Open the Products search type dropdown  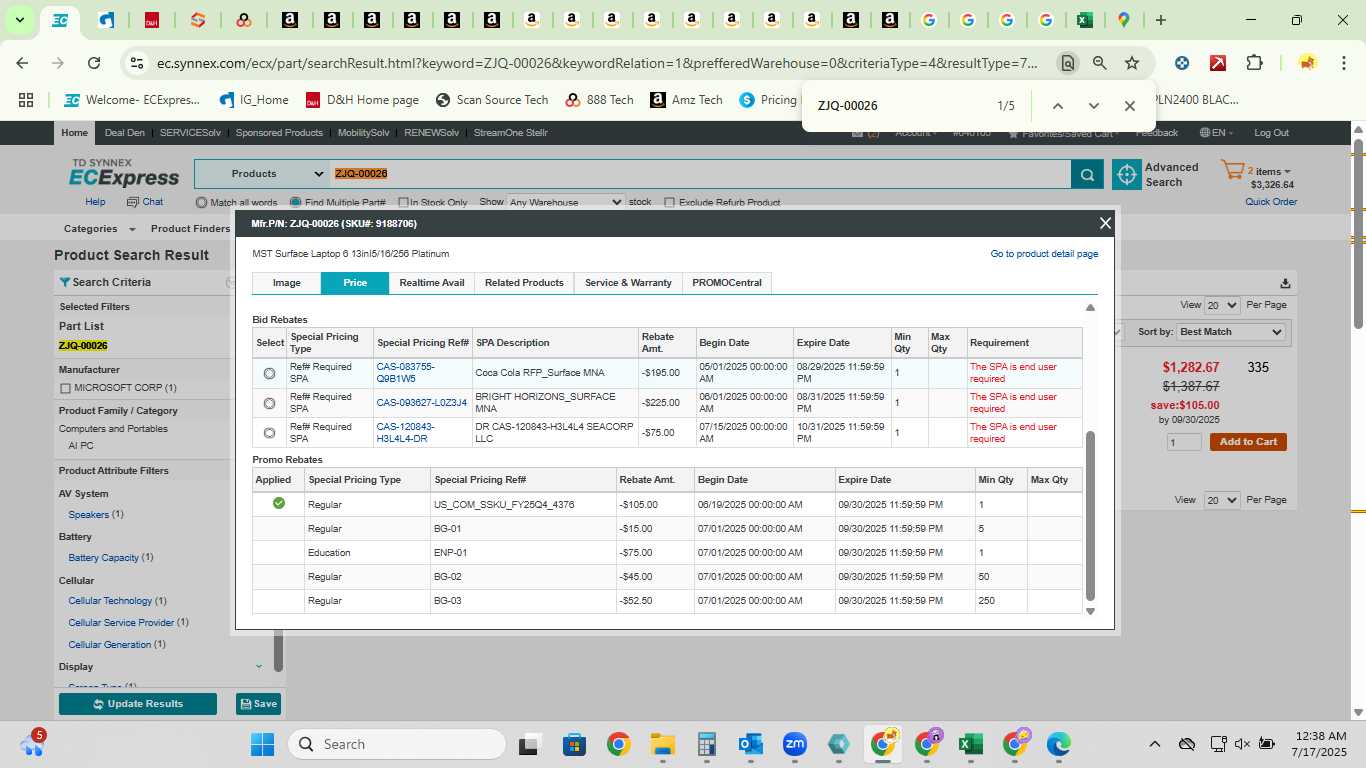pyautogui.click(x=263, y=174)
